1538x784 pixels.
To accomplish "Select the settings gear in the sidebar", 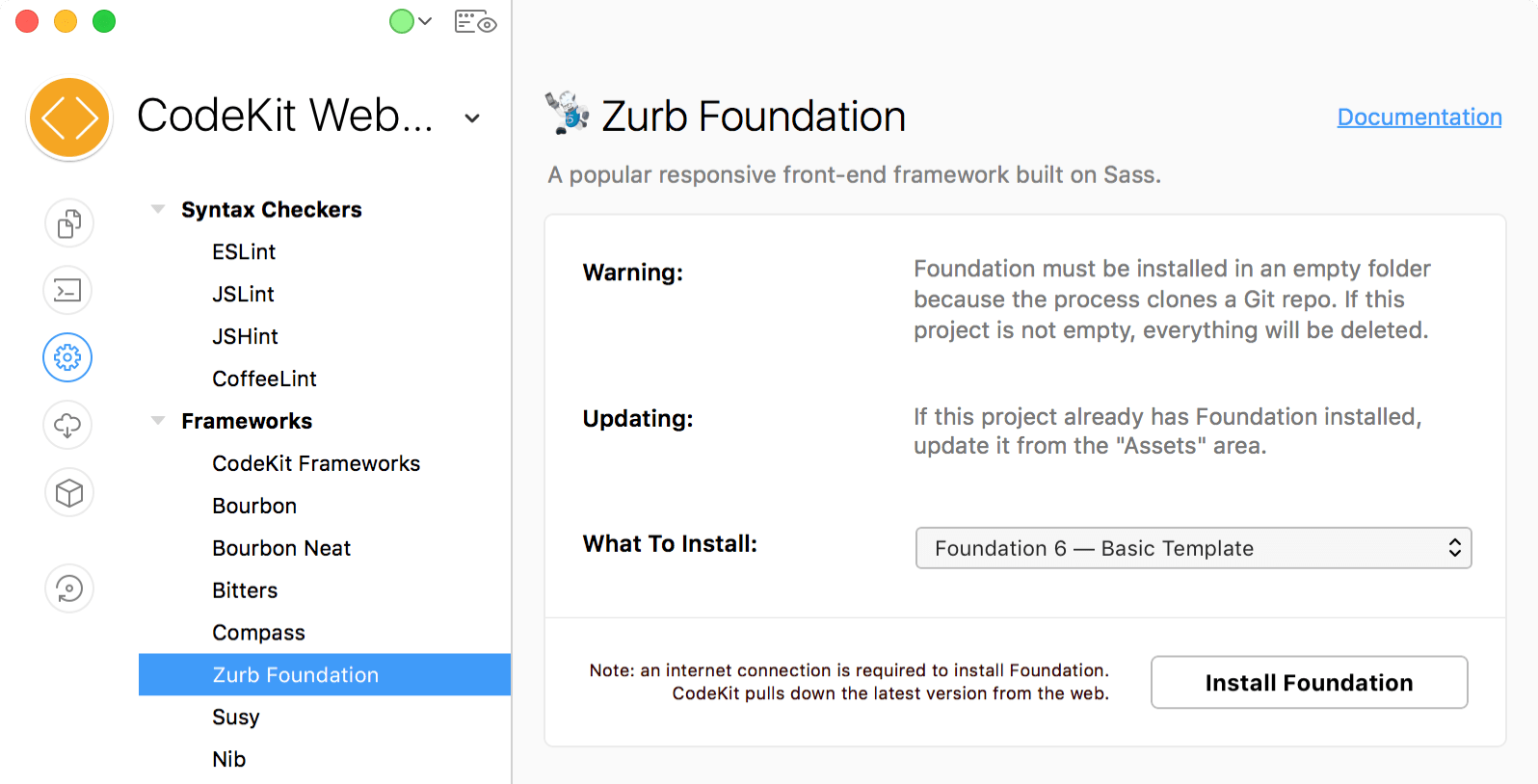I will pos(67,357).
